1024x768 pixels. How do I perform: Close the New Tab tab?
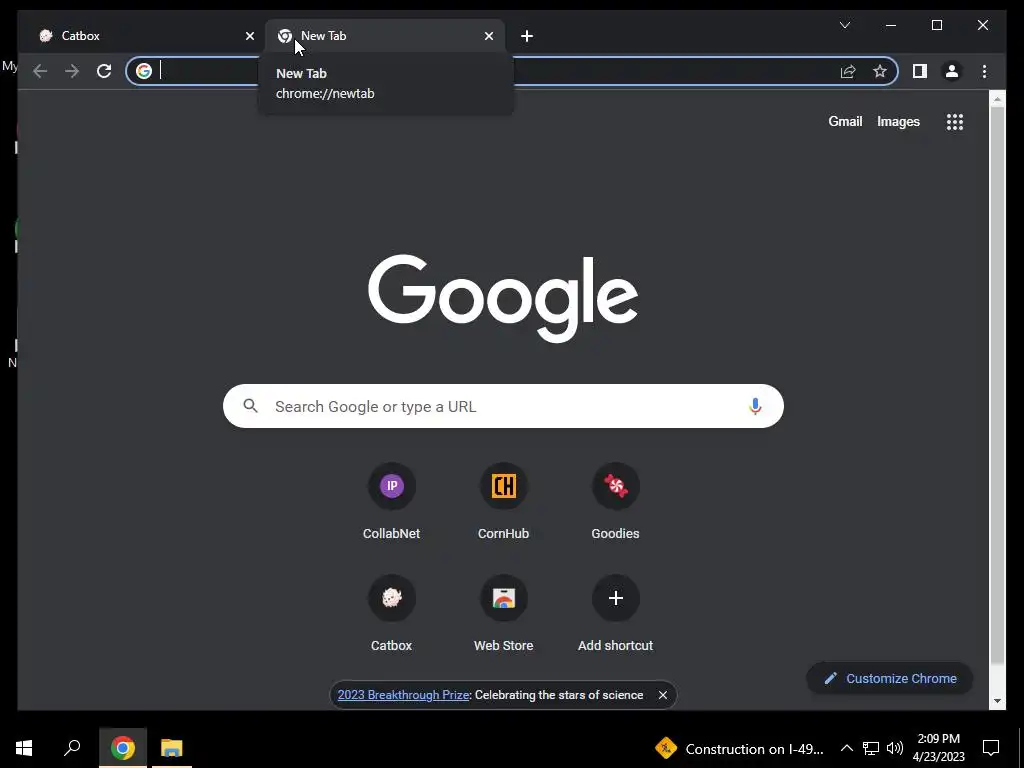point(488,36)
